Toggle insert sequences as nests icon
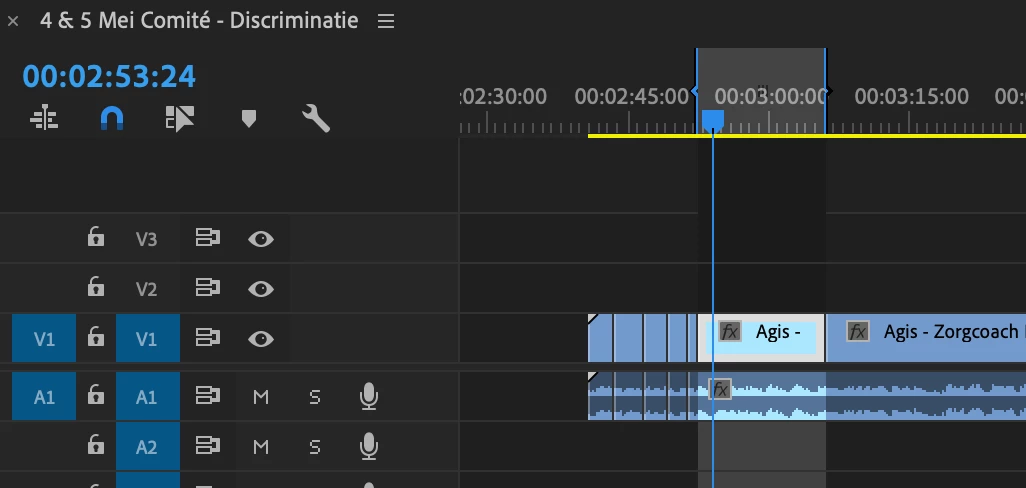The height and width of the screenshot is (488, 1026). pos(44,119)
